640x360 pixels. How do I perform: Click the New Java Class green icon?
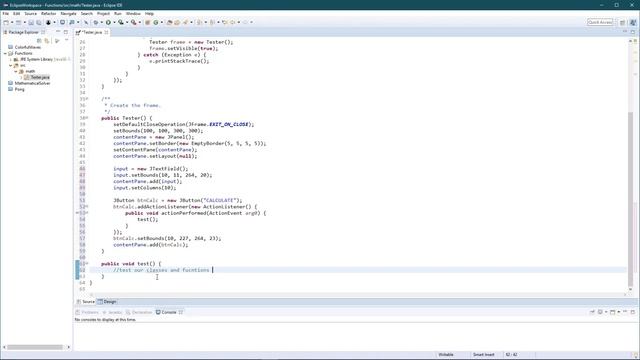[x=156, y=22]
